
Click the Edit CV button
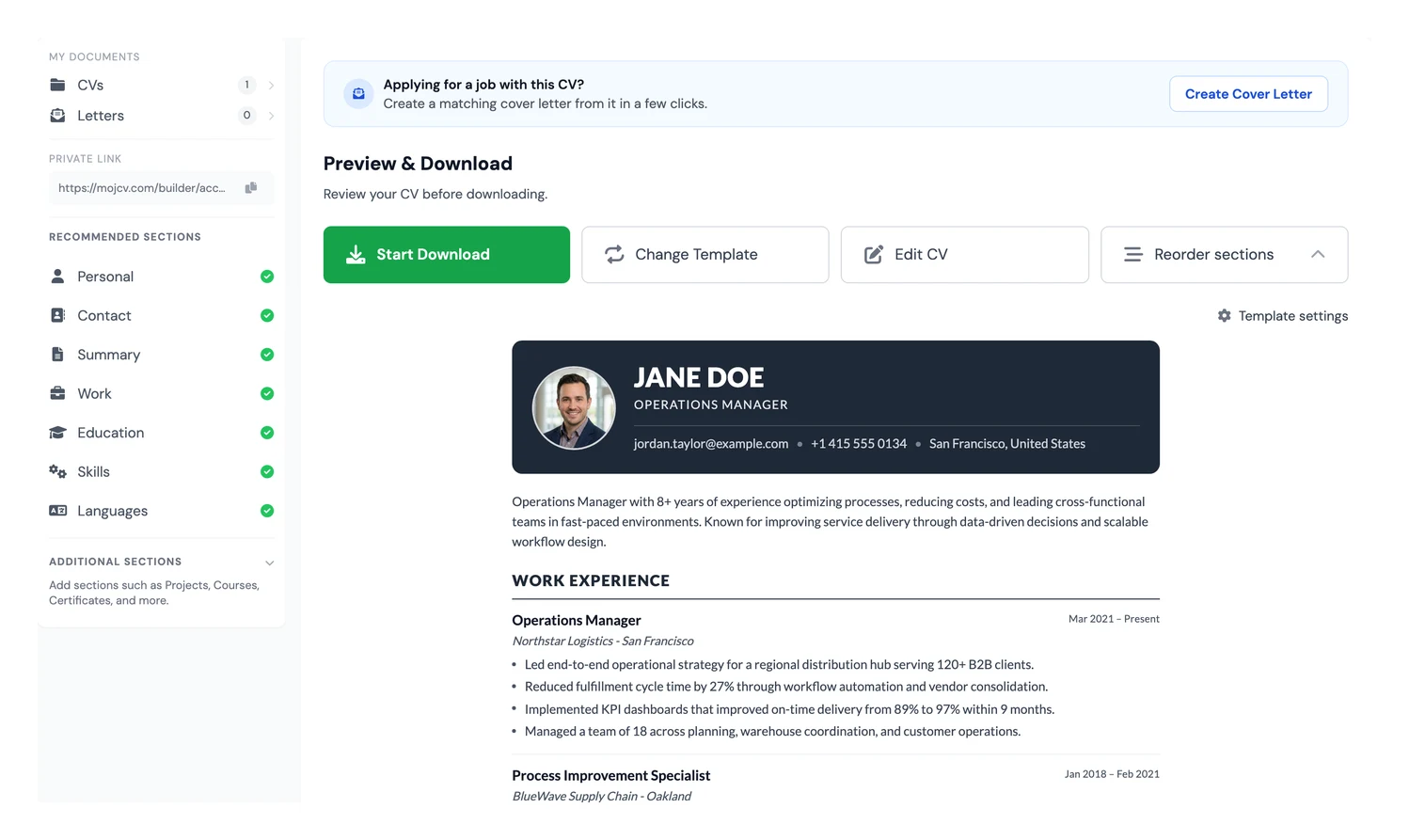click(x=965, y=255)
